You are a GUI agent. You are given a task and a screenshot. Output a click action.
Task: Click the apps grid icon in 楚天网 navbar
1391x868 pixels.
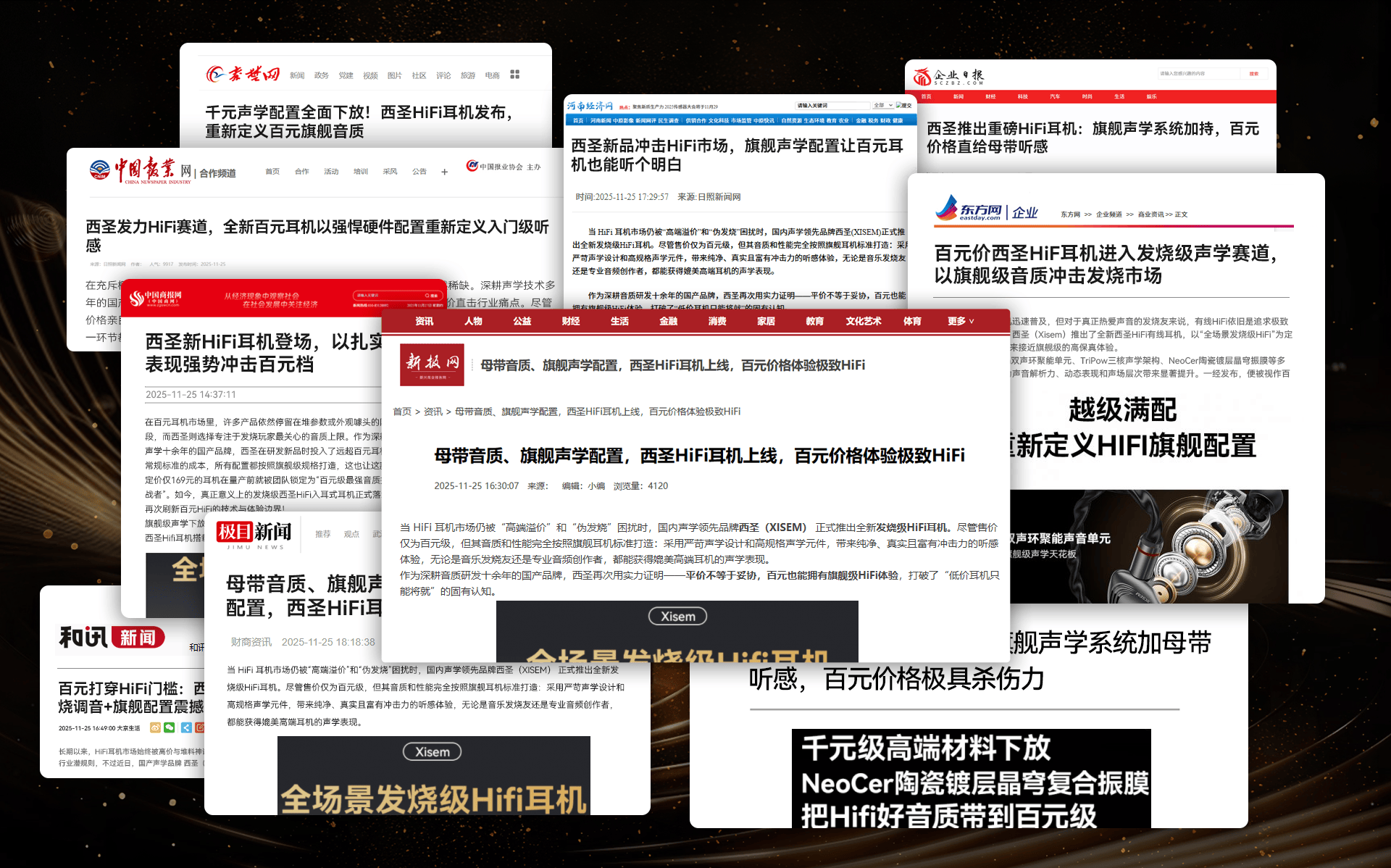tap(514, 75)
